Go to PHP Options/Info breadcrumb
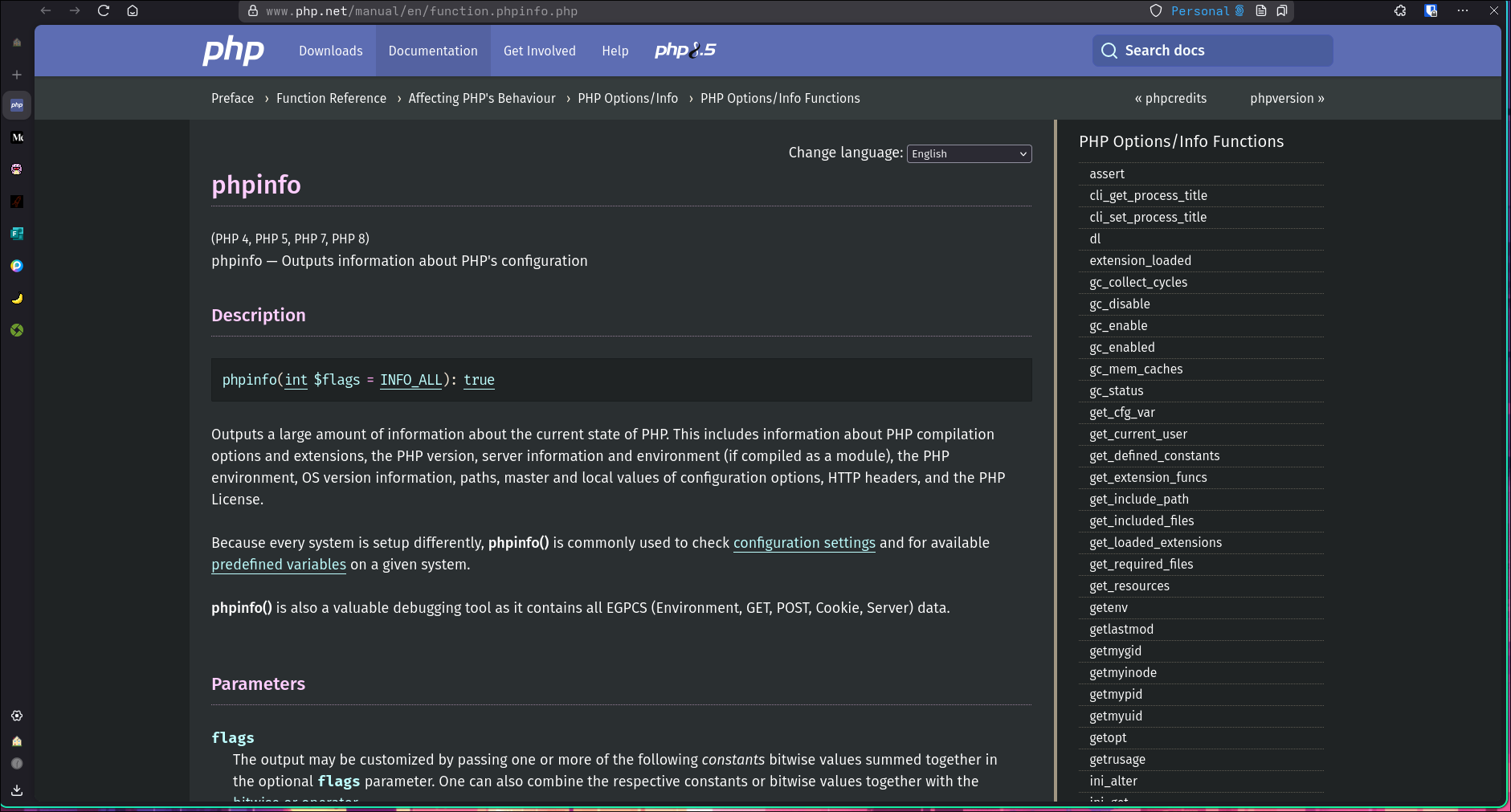This screenshot has height=812, width=1511. (x=628, y=98)
